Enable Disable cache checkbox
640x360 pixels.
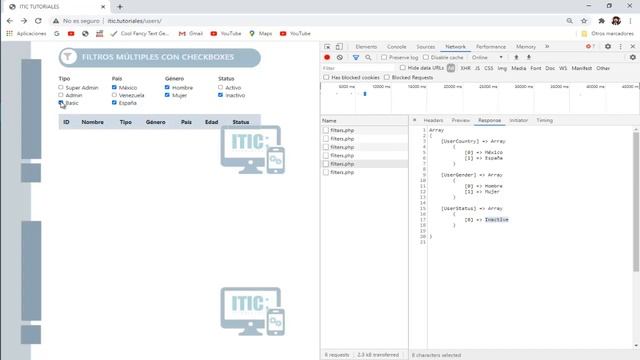click(x=426, y=58)
